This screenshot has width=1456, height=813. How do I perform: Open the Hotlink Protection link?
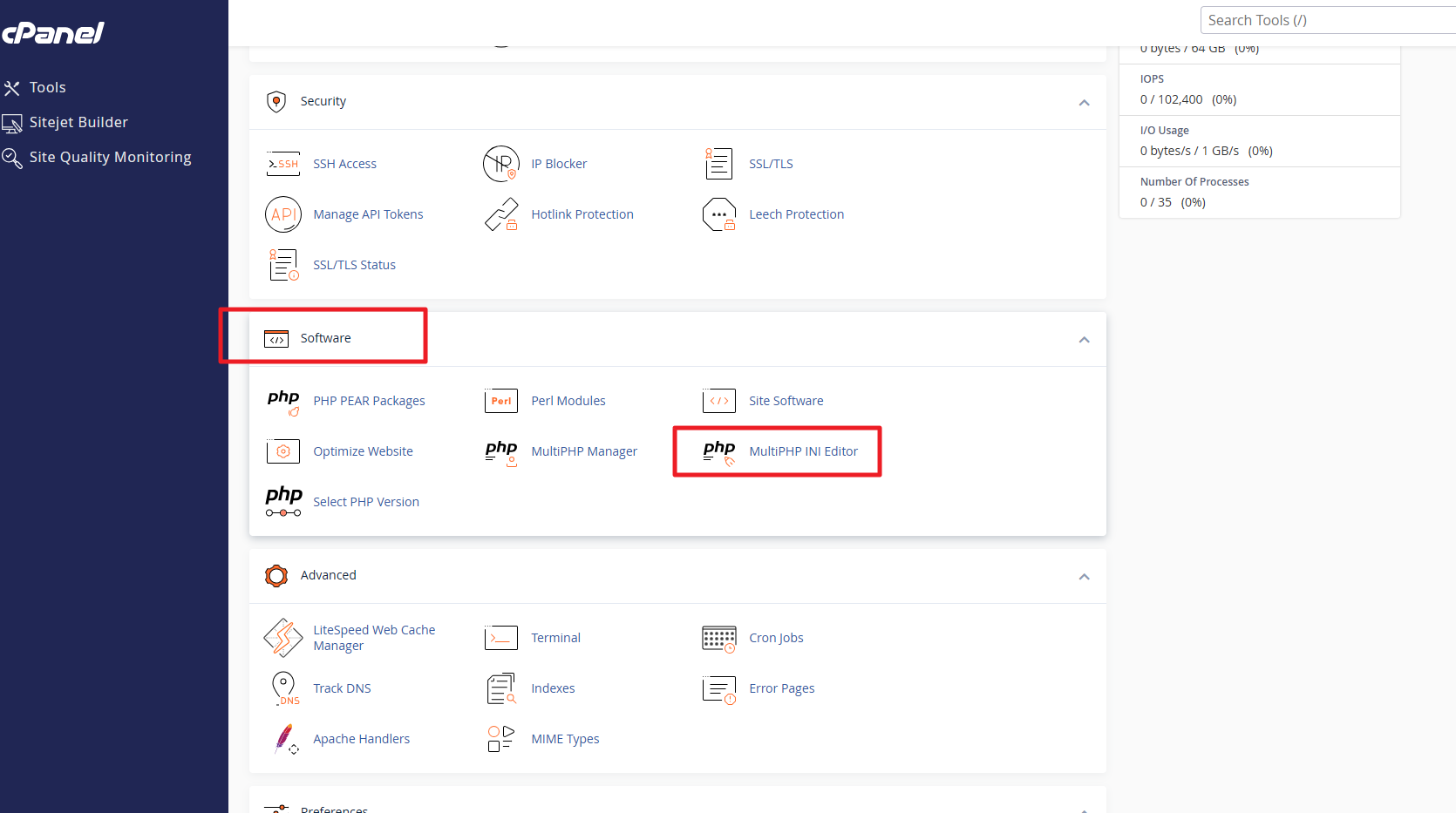coord(582,214)
